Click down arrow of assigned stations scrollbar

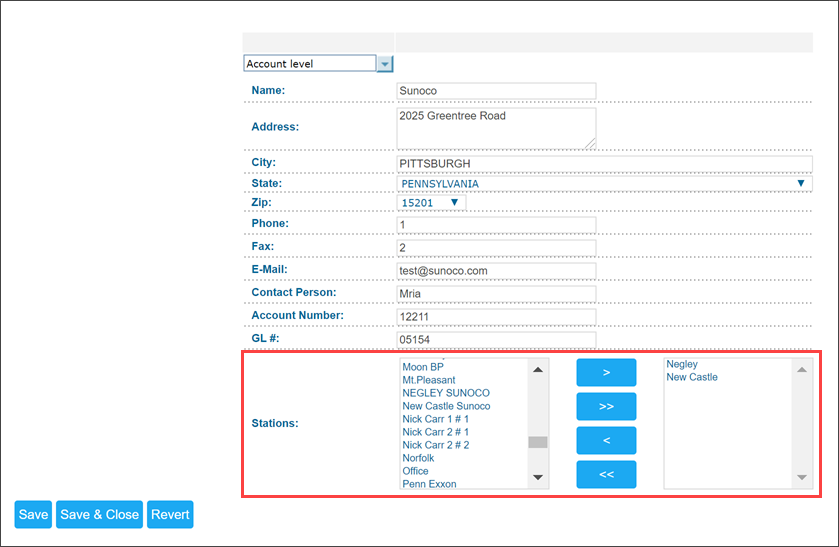coord(802,477)
